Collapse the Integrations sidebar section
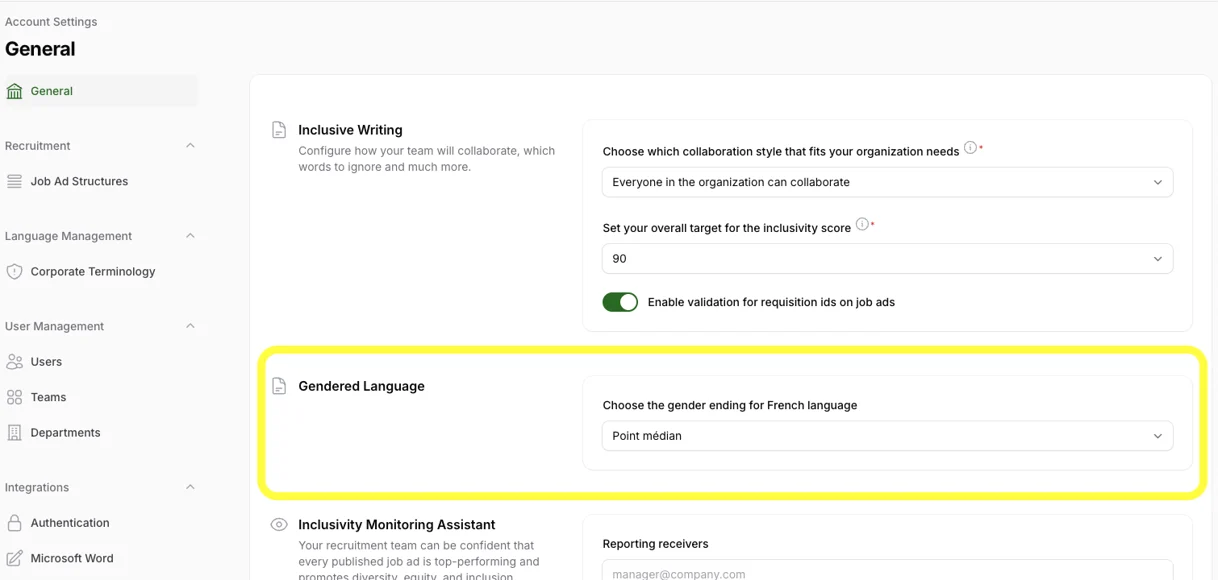 pyautogui.click(x=190, y=487)
